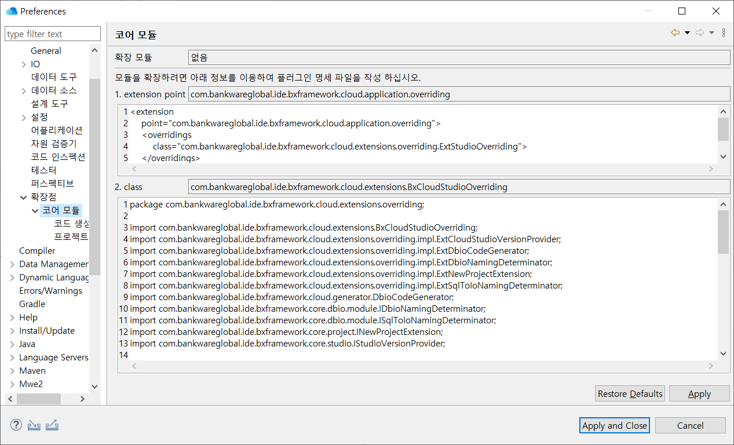Click the forward navigation arrow icon
The height and width of the screenshot is (445, 734).
click(699, 33)
